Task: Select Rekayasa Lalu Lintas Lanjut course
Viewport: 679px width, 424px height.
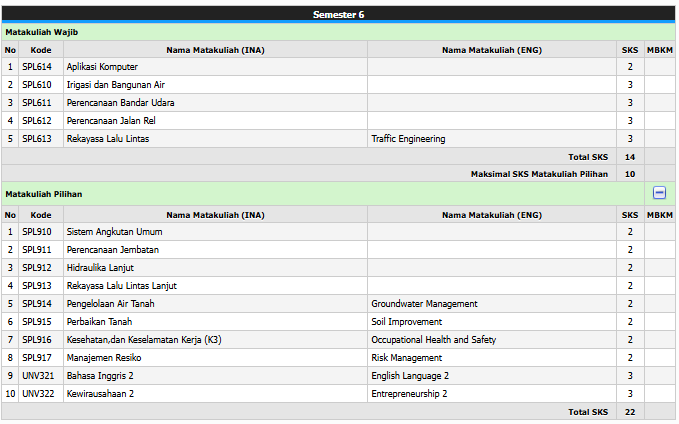Action: point(121,286)
